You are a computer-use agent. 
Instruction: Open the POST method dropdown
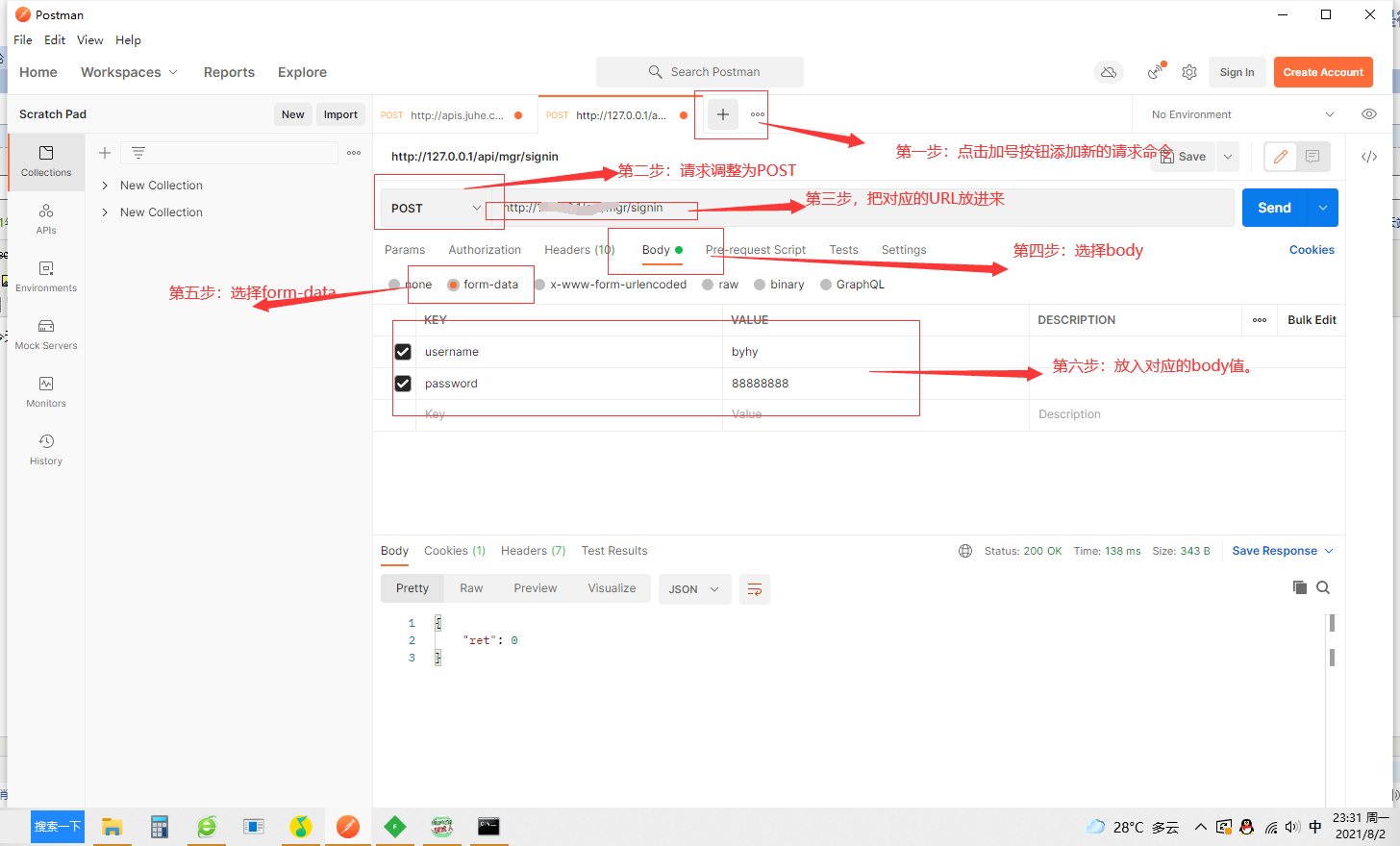pos(436,208)
